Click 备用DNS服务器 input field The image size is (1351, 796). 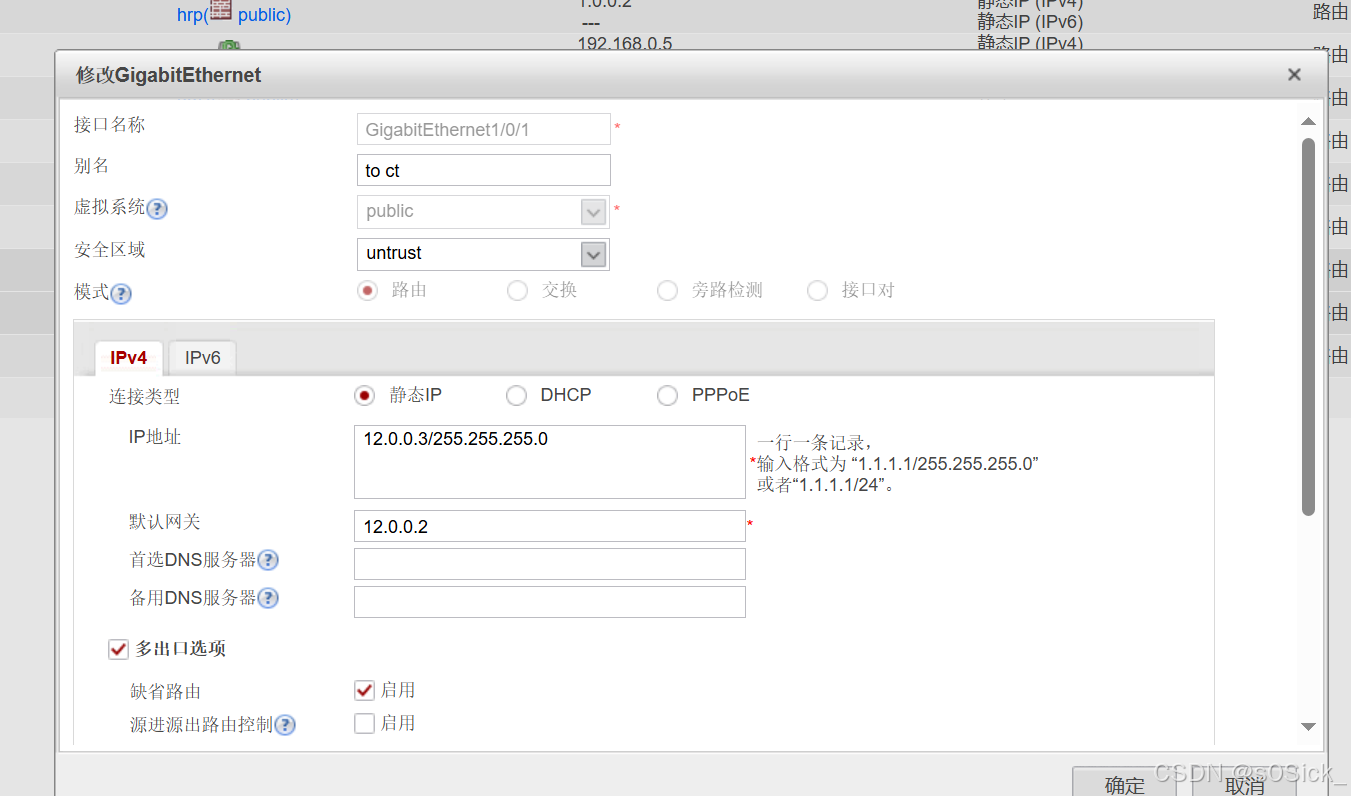tap(549, 602)
